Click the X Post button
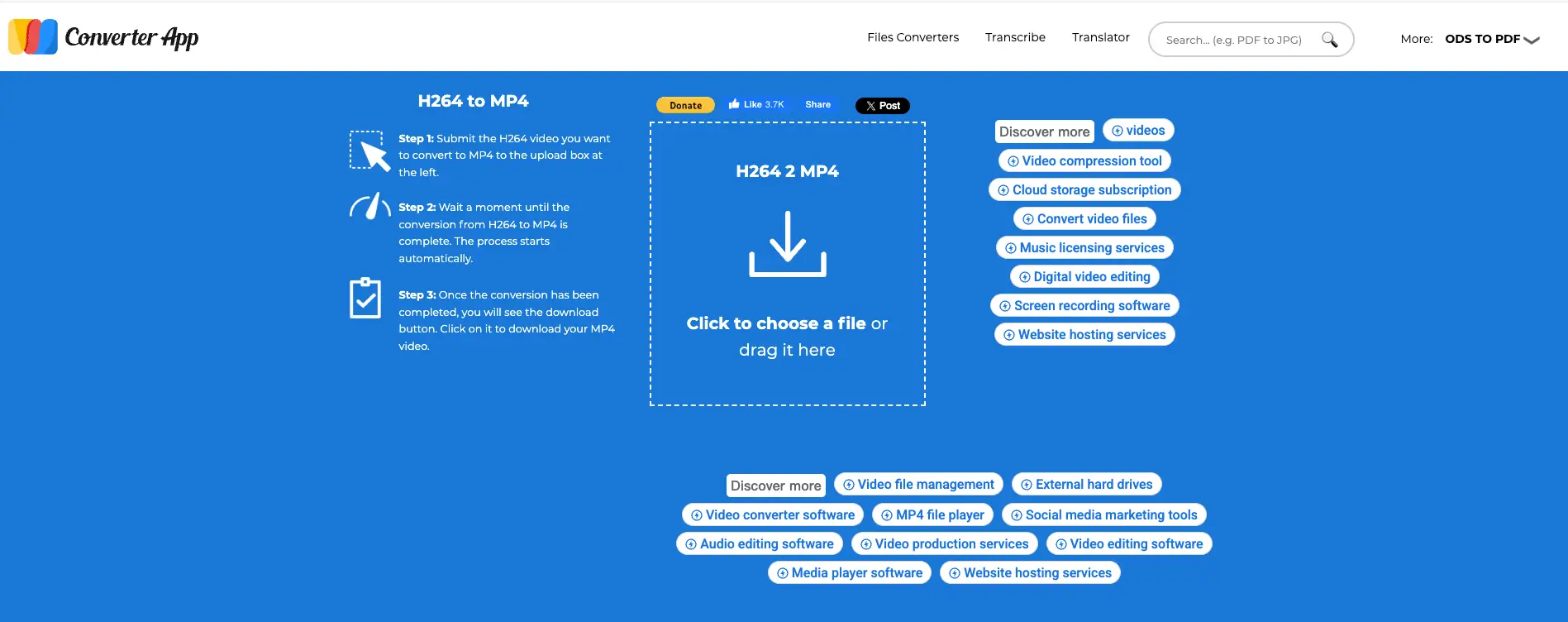The width and height of the screenshot is (1568, 622). pos(882,106)
